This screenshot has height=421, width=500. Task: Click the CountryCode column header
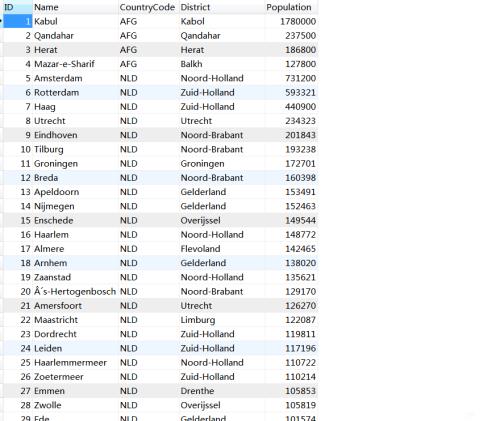(x=148, y=7)
